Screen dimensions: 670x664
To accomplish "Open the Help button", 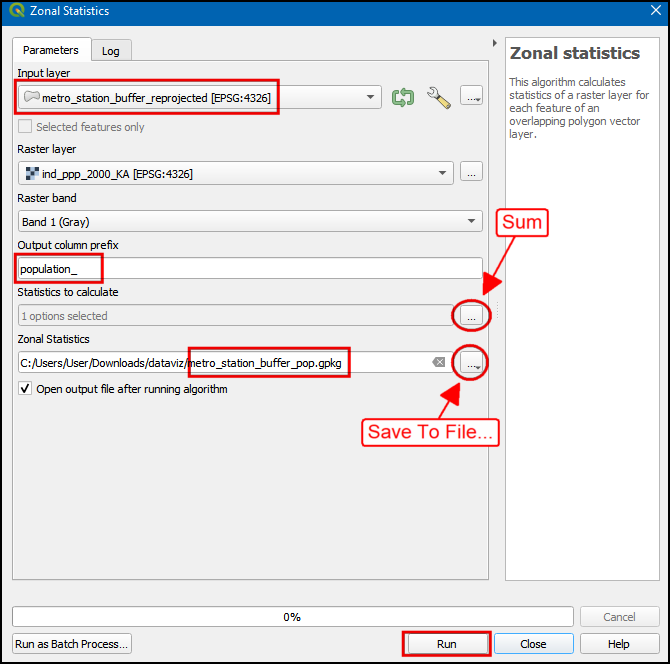I will (619, 643).
